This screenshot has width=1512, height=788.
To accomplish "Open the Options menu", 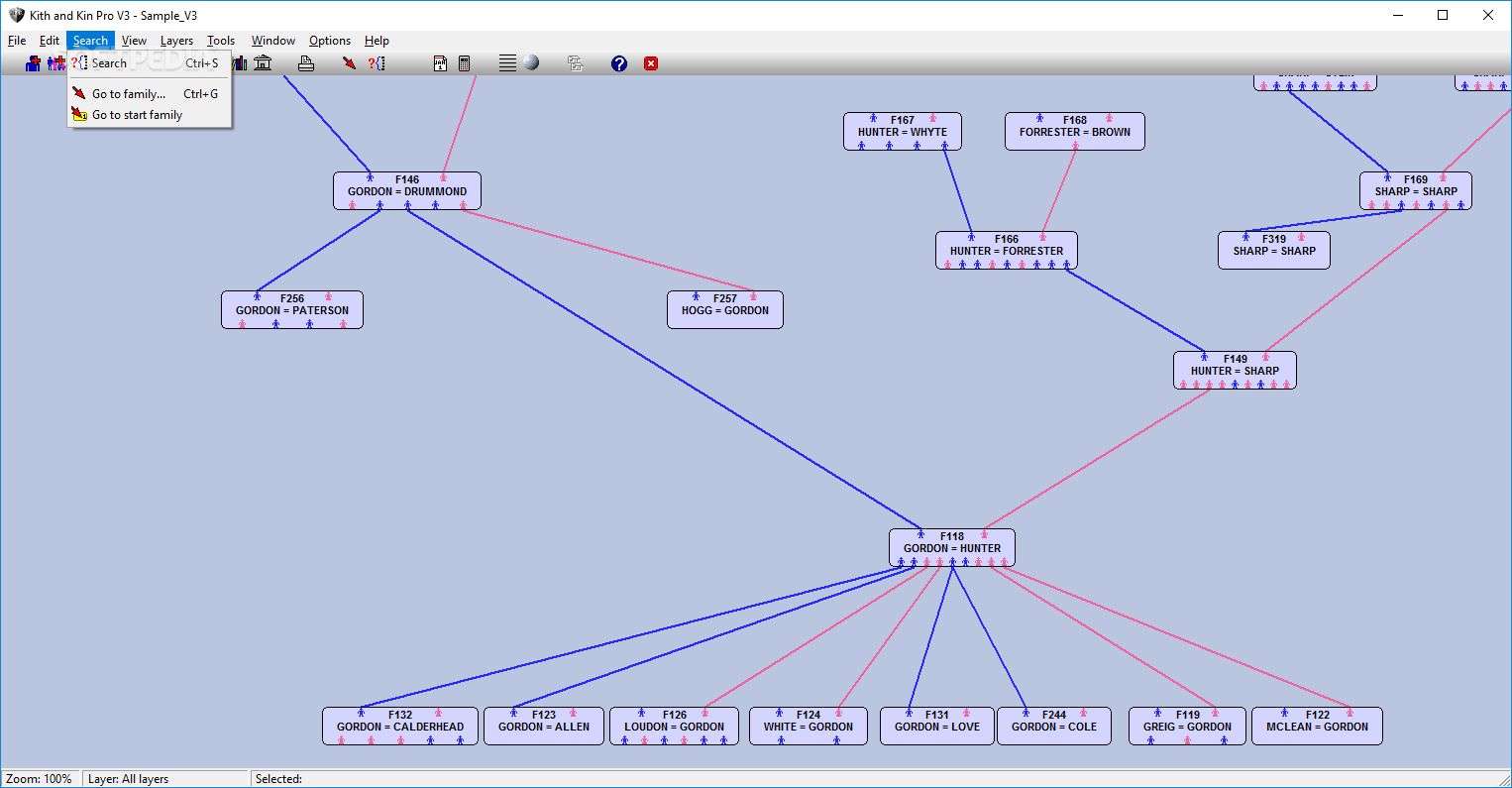I will pyautogui.click(x=330, y=41).
